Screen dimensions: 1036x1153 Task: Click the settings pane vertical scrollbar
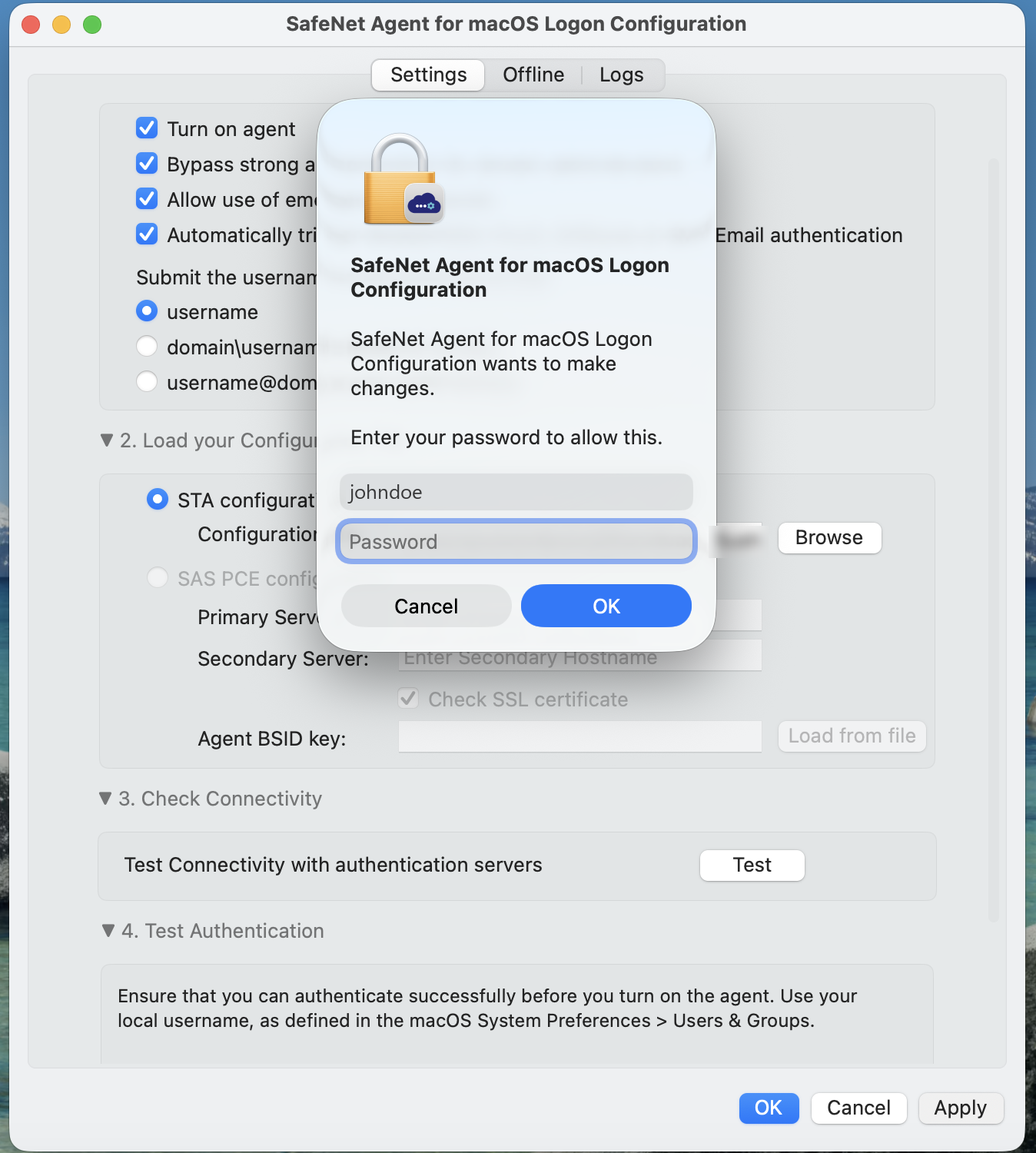pyautogui.click(x=993, y=540)
